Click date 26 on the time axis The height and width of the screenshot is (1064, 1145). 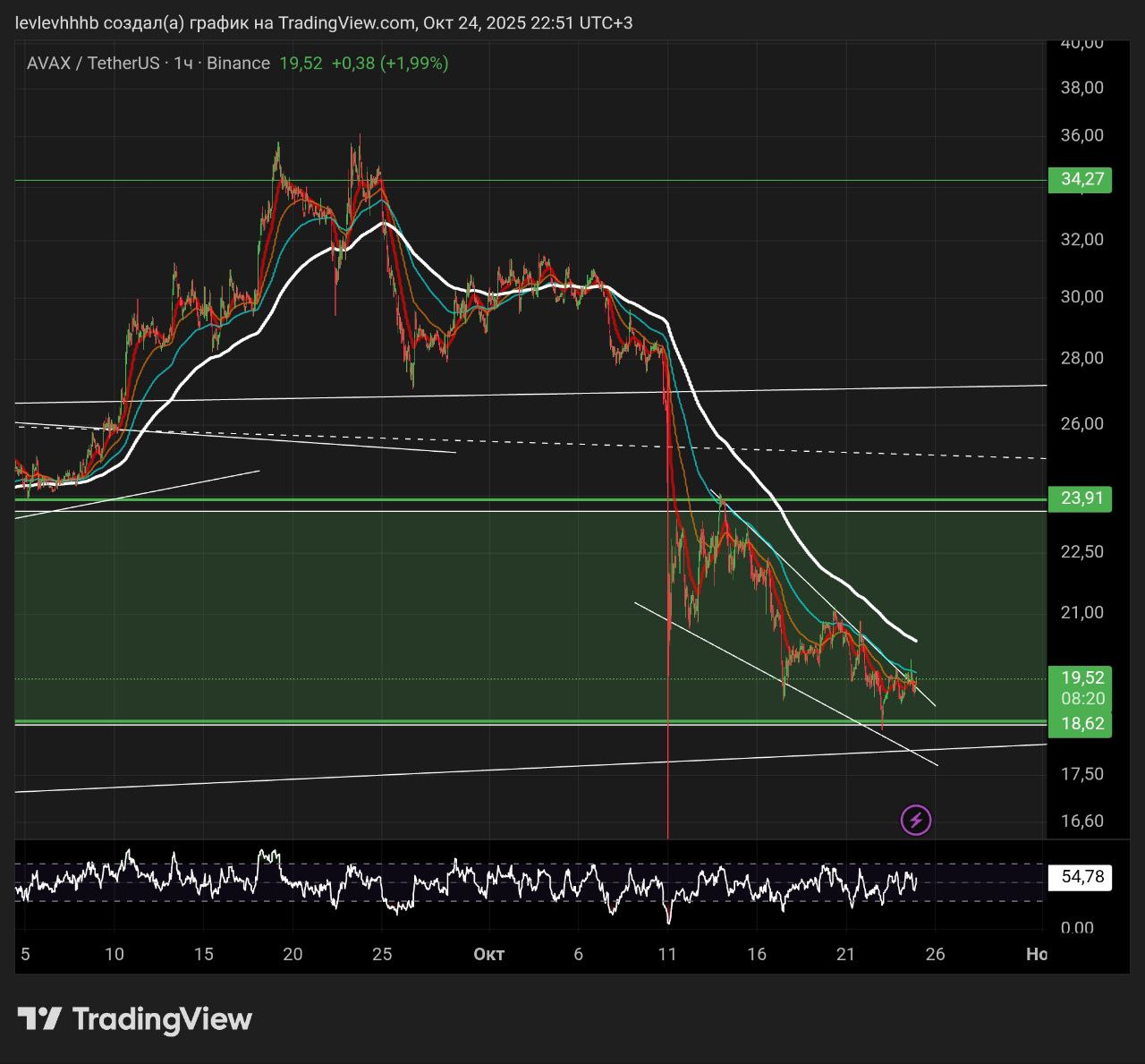[x=935, y=954]
